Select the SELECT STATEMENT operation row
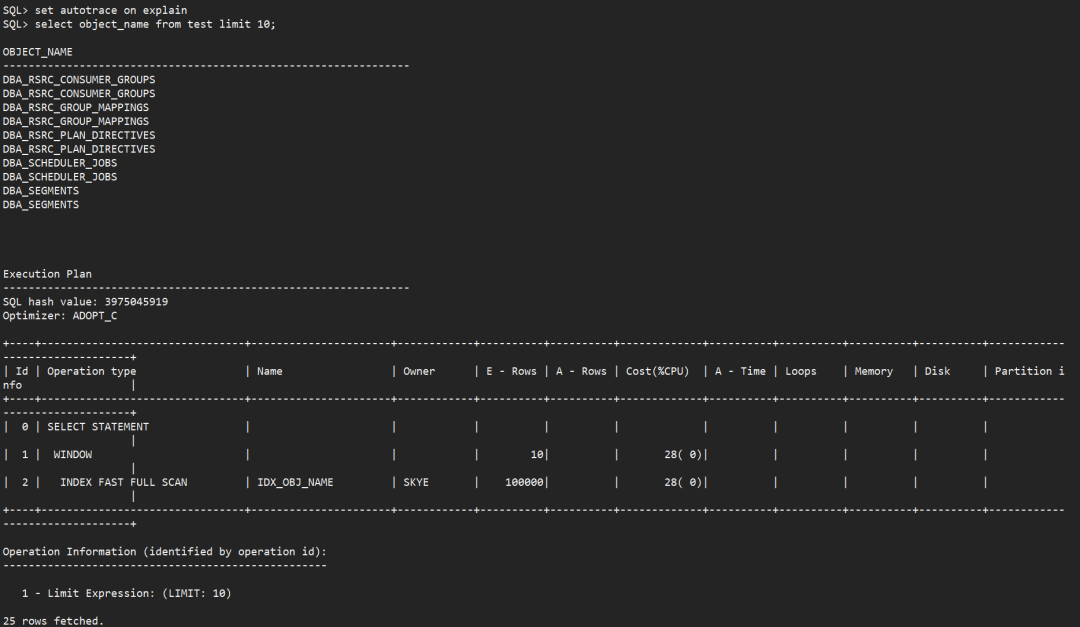The height and width of the screenshot is (627, 1080). point(98,427)
